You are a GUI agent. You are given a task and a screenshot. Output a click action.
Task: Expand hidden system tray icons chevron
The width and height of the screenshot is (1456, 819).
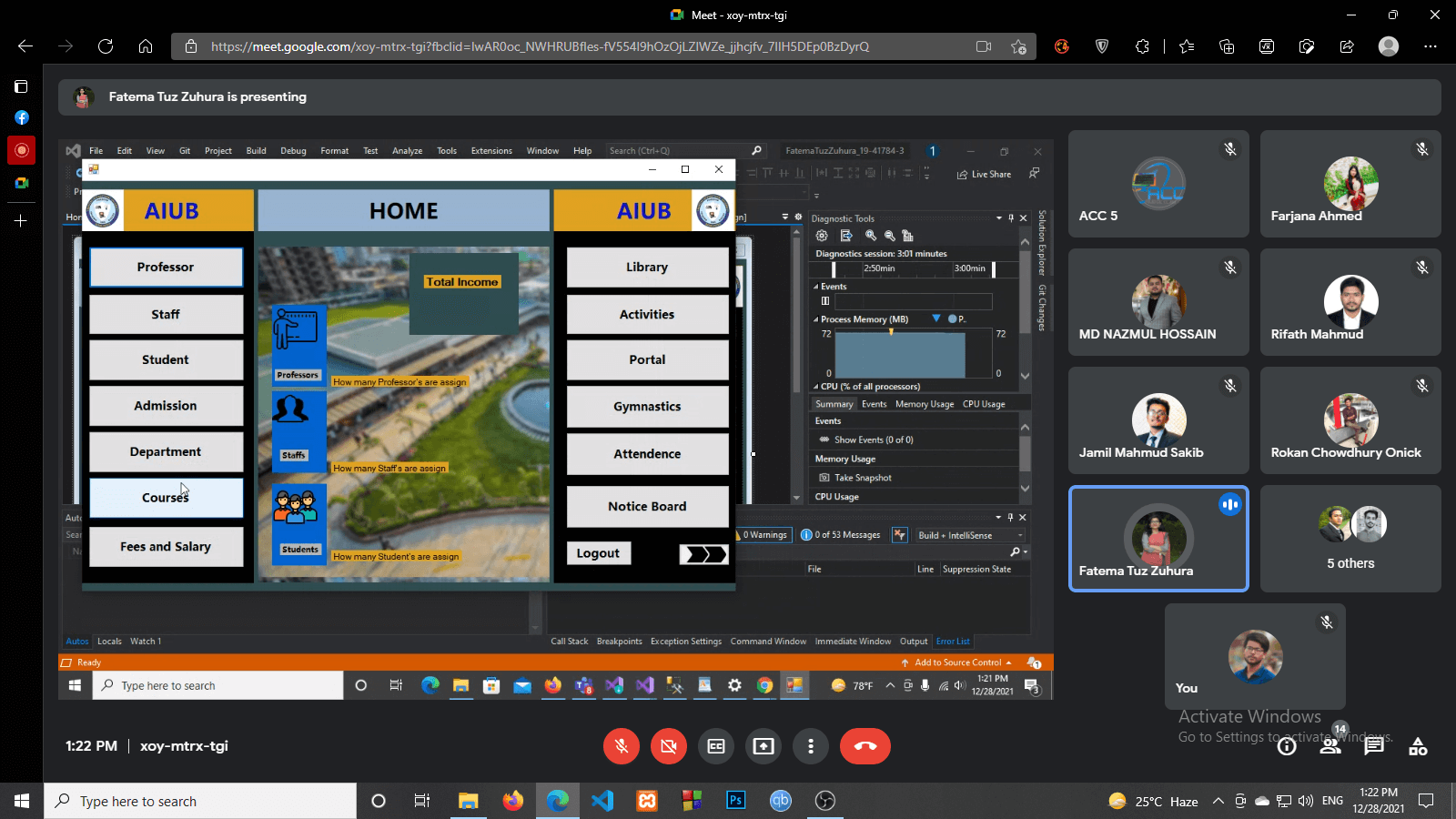[x=1218, y=801]
